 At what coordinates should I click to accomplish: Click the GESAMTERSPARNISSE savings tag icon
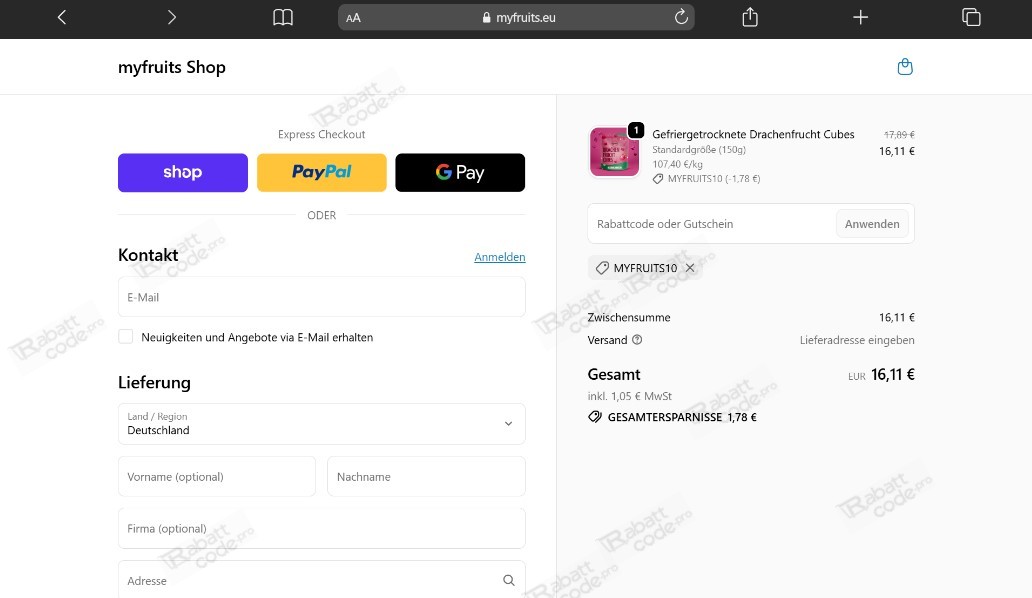[x=595, y=416]
